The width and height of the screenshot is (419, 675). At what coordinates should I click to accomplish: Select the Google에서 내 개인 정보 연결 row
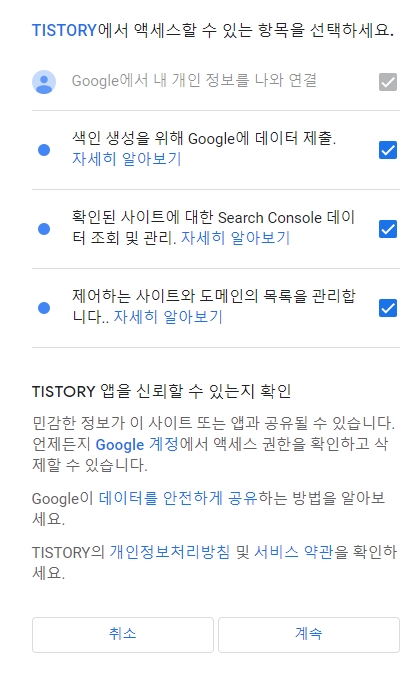pyautogui.click(x=216, y=82)
